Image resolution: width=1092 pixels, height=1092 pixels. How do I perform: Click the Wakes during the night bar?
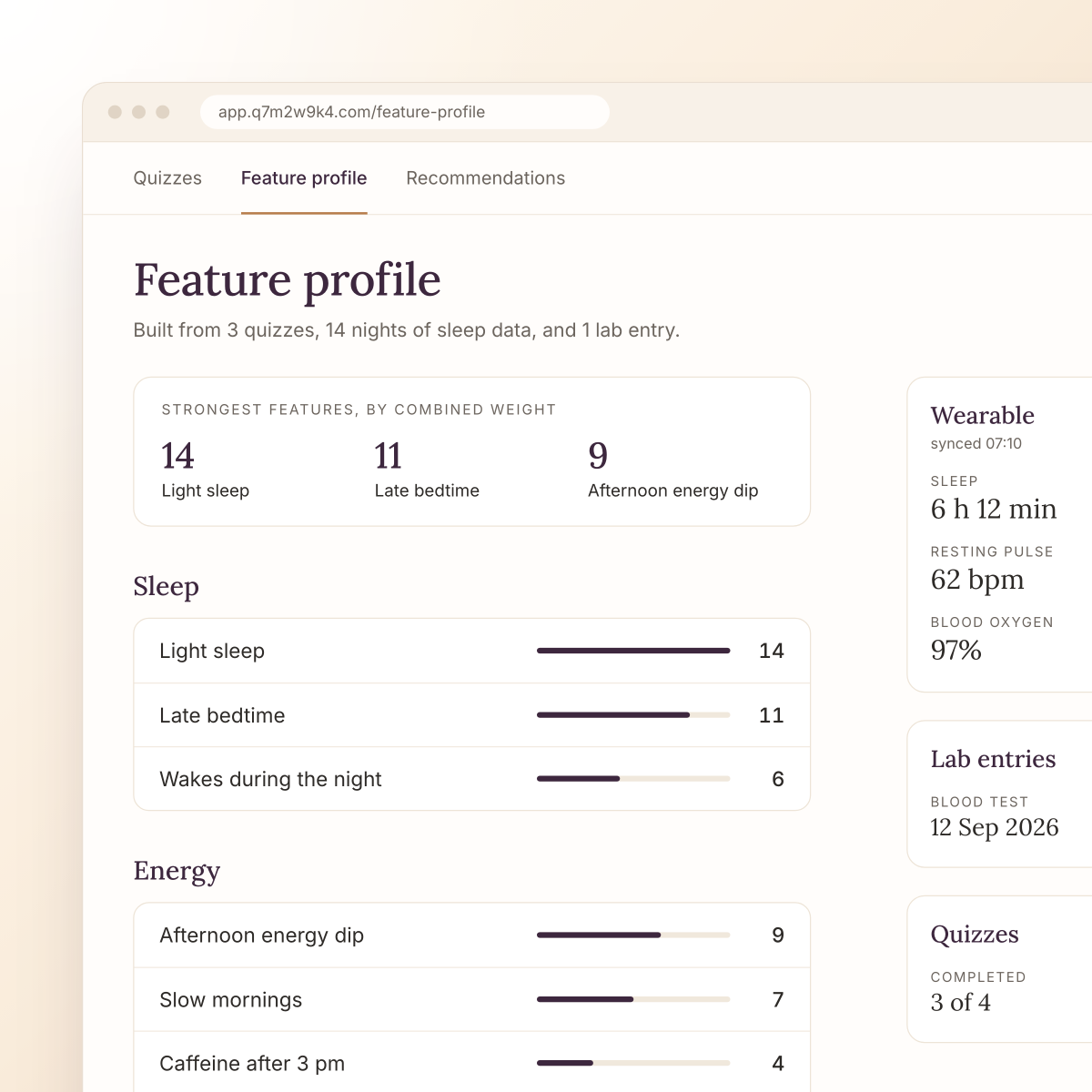tap(633, 779)
